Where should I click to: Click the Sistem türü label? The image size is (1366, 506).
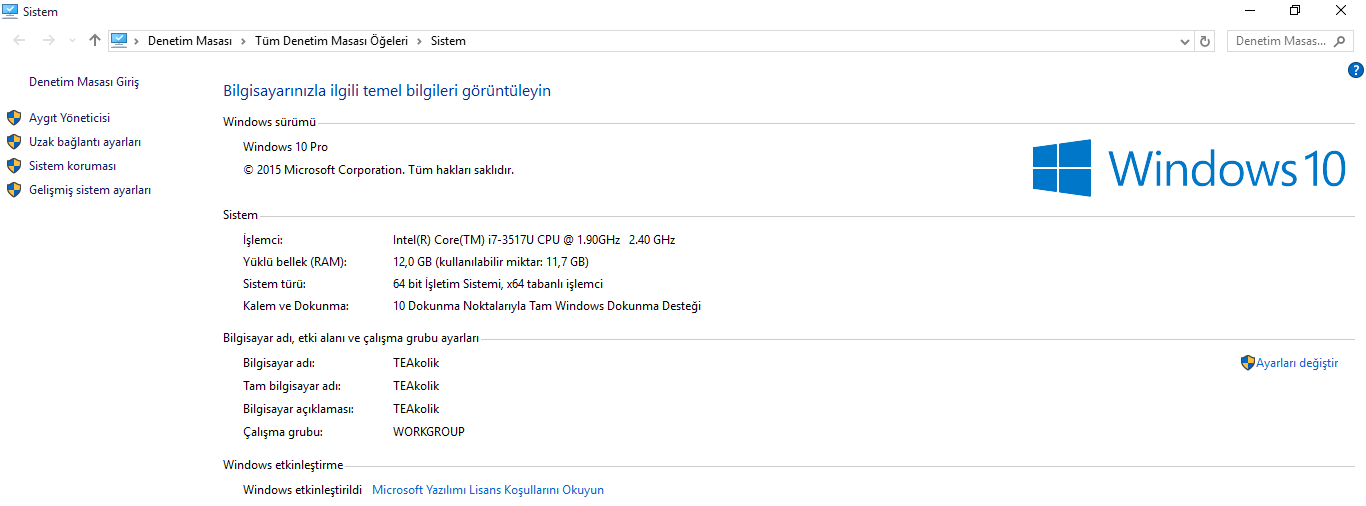276,284
